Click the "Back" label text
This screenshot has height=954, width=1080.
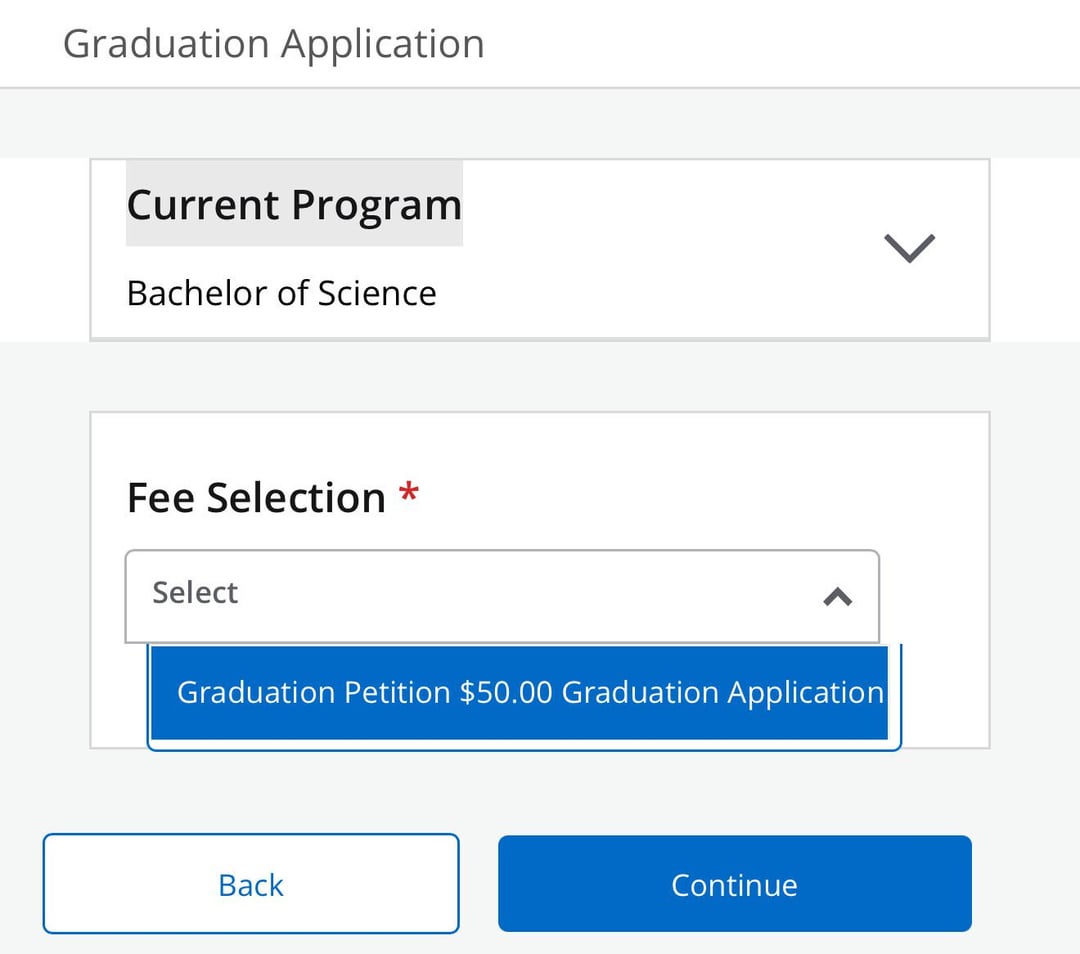coord(251,885)
